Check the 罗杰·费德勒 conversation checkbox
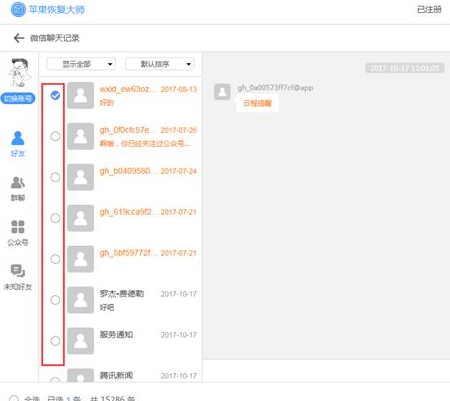450x401 pixels. [x=55, y=300]
